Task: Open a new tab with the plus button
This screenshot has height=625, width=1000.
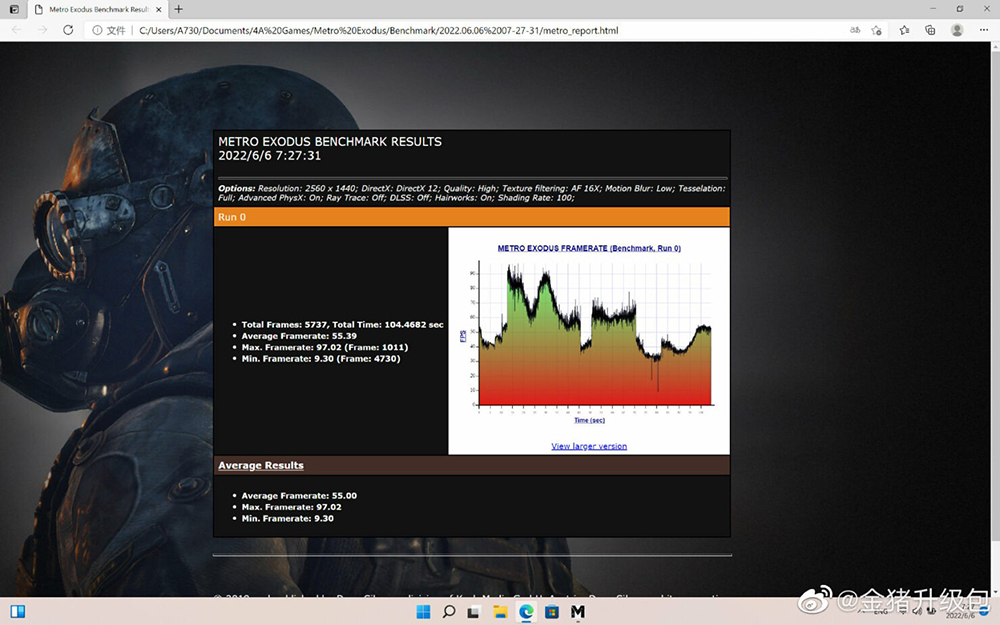Action: point(179,9)
